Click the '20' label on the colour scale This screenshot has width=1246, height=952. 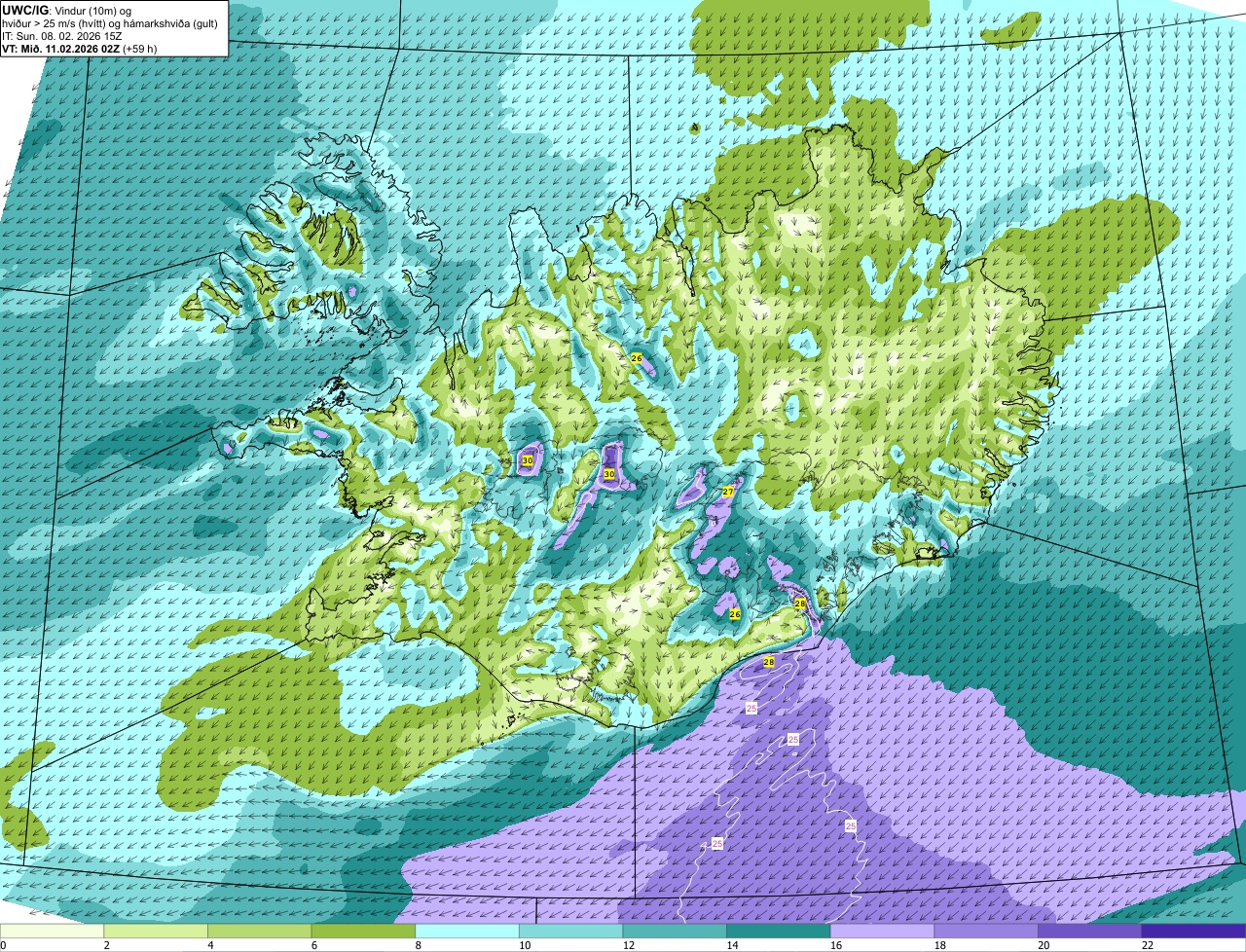1044,945
